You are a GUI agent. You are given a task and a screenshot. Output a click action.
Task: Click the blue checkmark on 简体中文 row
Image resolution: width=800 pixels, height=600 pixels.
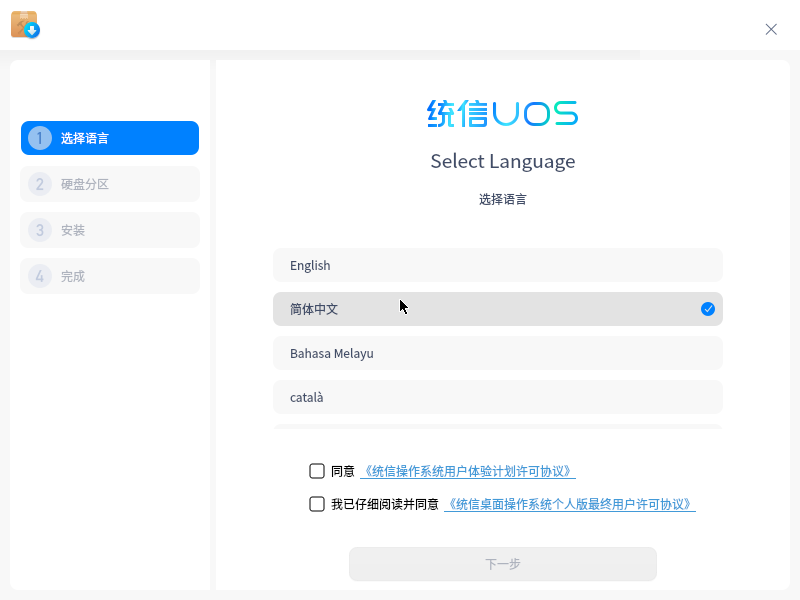click(x=708, y=309)
